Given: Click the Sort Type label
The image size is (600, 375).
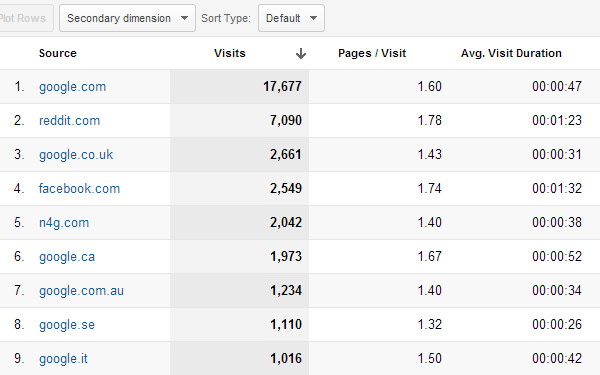Looking at the screenshot, I should [x=226, y=18].
